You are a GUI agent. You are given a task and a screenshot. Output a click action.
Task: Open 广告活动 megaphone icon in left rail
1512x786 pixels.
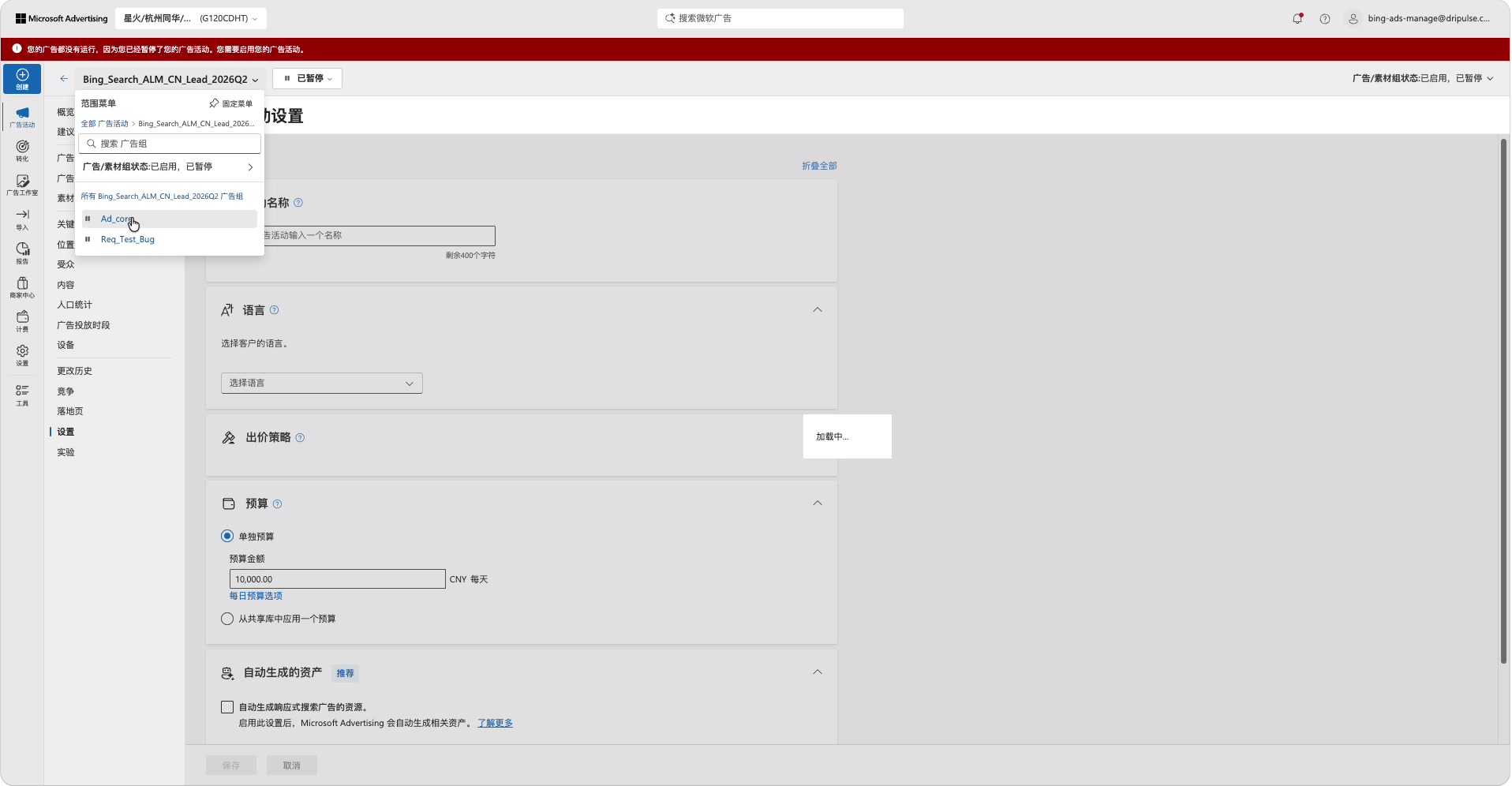tap(22, 117)
